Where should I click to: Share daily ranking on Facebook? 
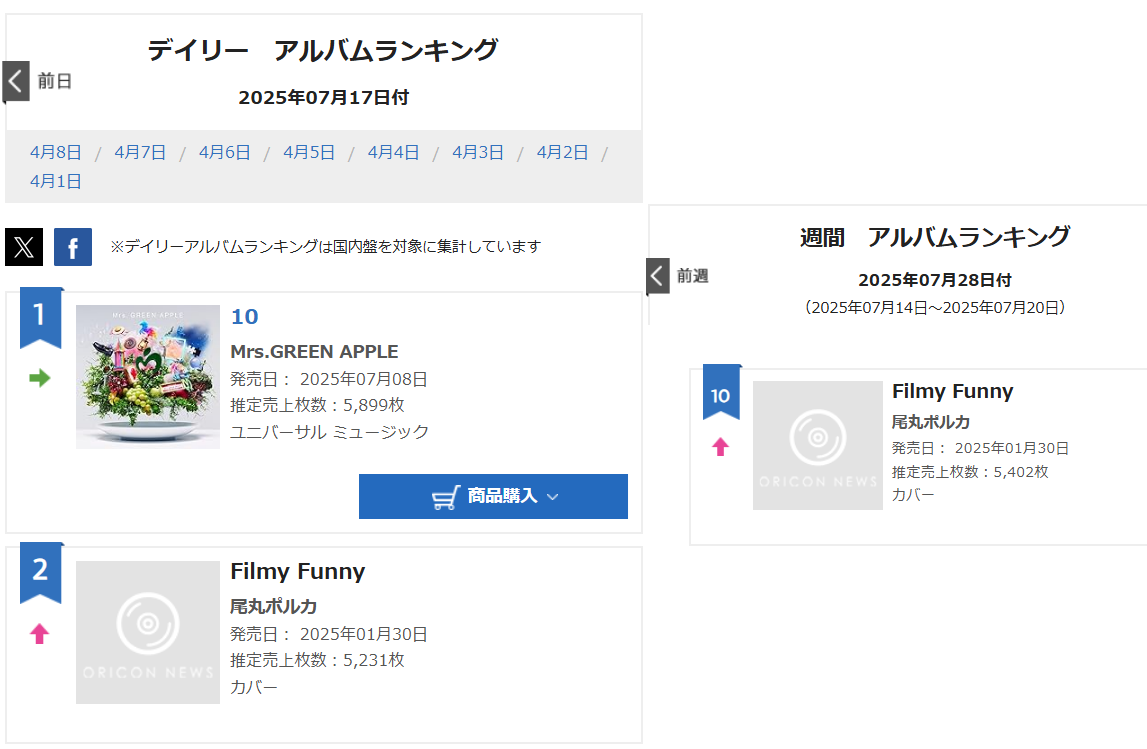73,246
